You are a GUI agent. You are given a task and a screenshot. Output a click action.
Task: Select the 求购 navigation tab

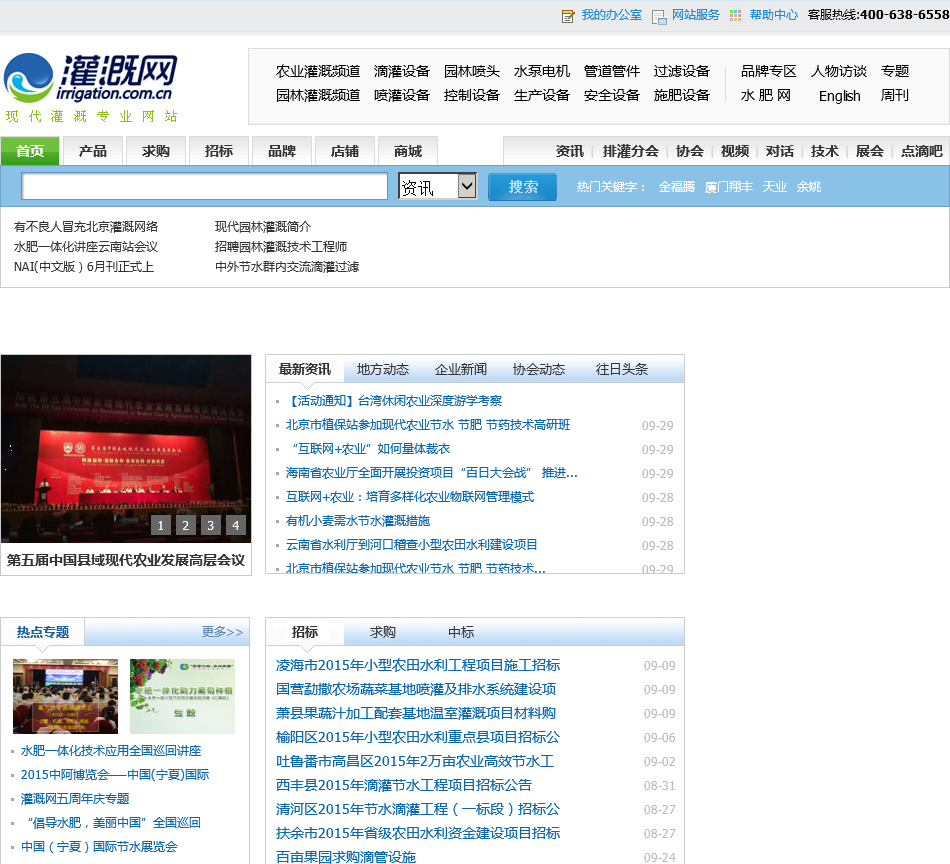(x=156, y=151)
